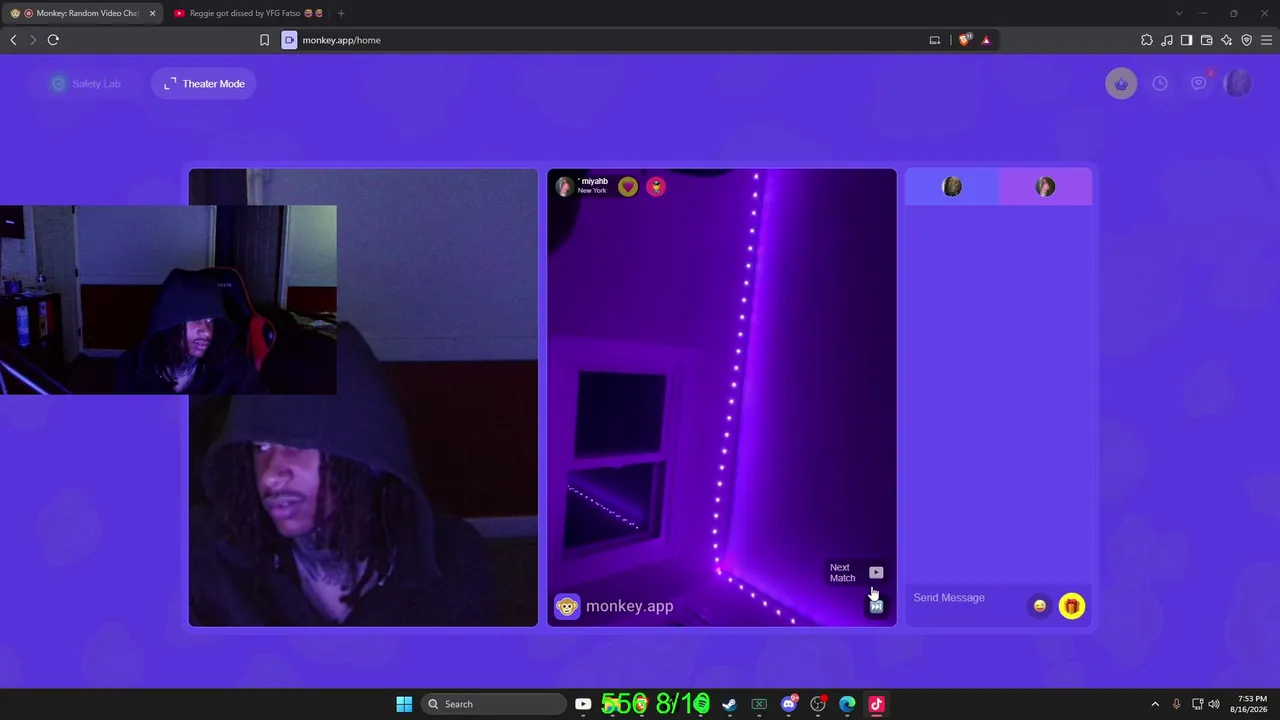Open the volume control in system tray
The image size is (1280, 720).
point(1214,704)
